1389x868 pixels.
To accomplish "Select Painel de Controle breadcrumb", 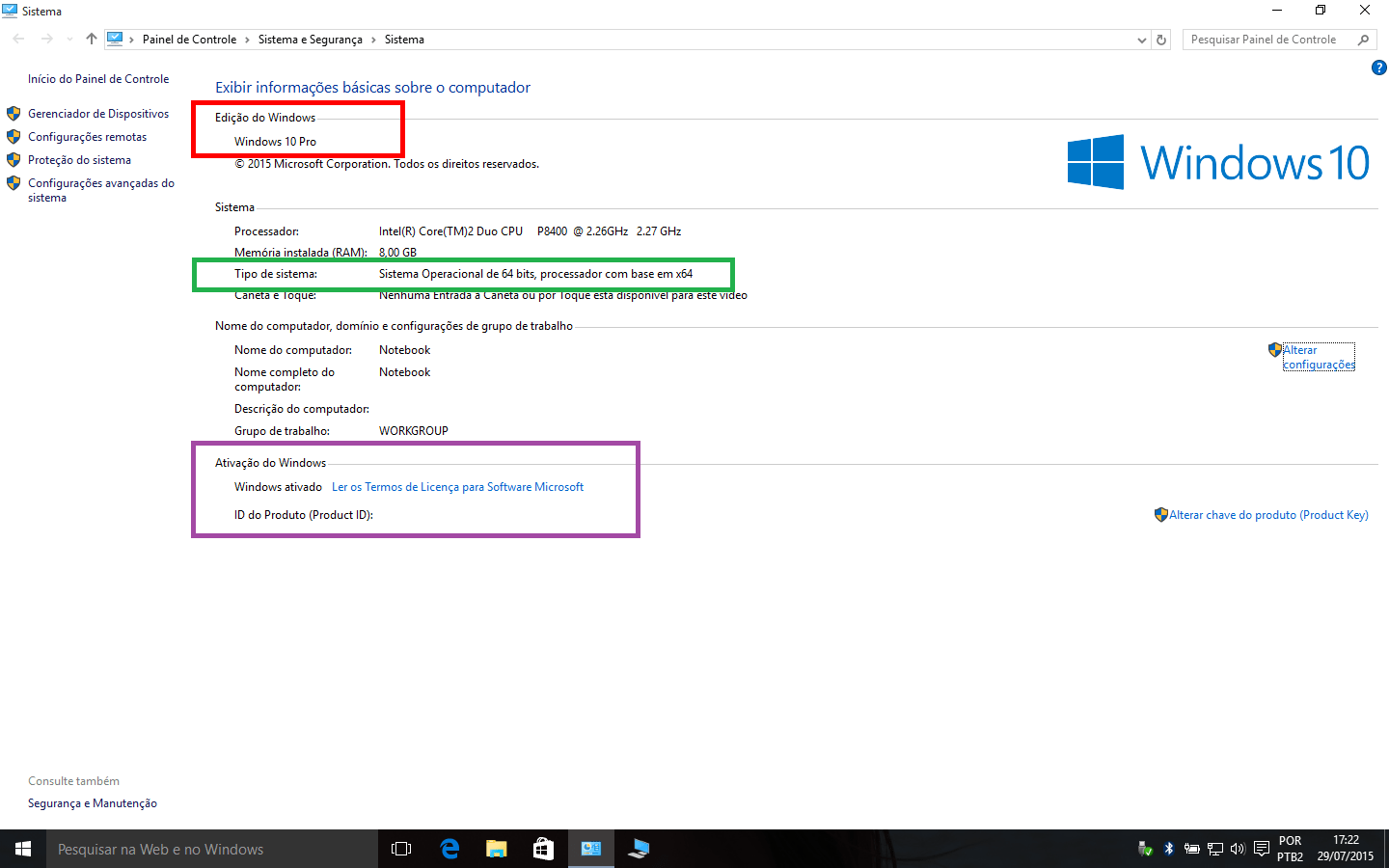I will (x=189, y=40).
